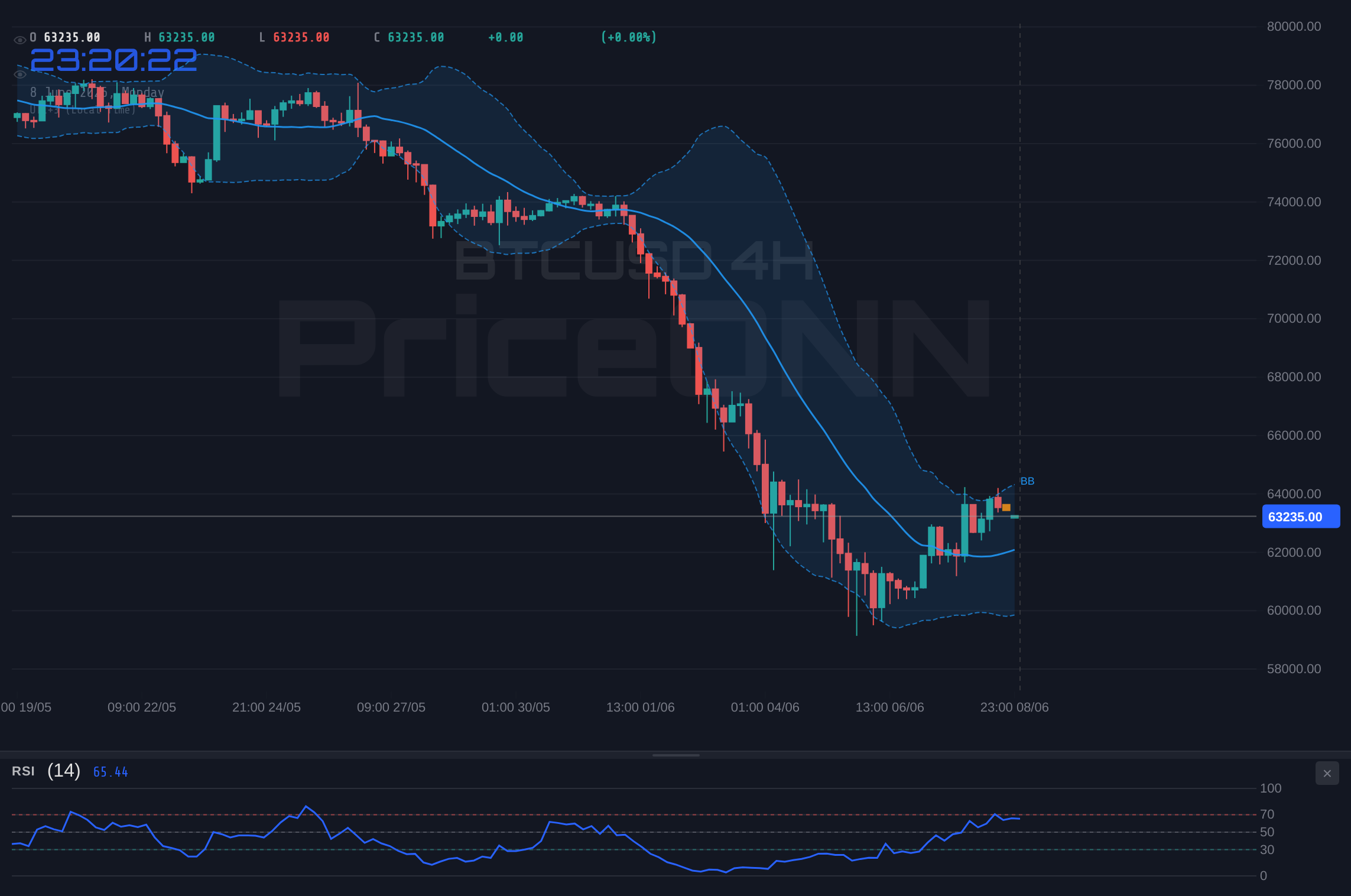The height and width of the screenshot is (896, 1351).
Task: Click the RSI indicator title
Action: click(x=23, y=771)
